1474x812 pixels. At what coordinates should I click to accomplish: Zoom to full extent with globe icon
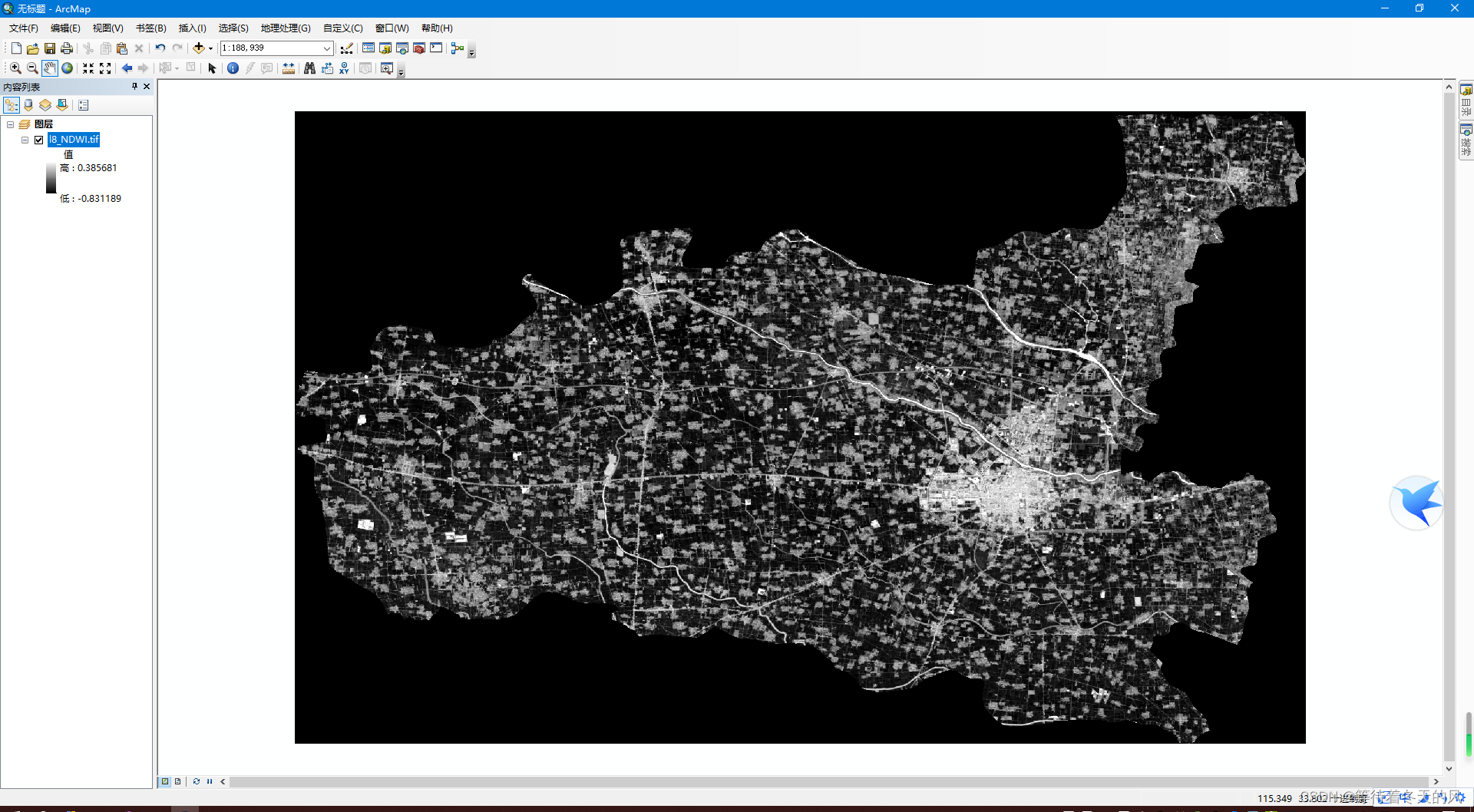68,68
